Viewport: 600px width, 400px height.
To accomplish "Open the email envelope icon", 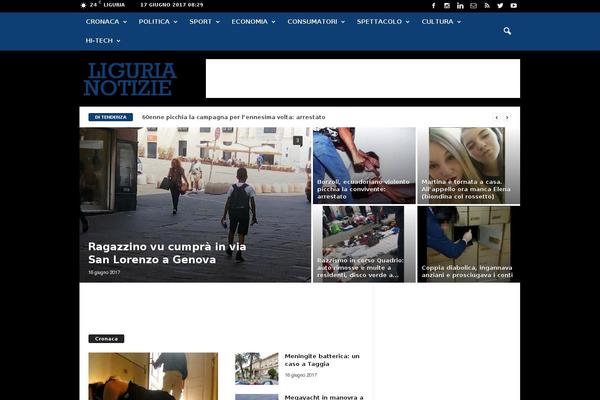I will coord(474,6).
